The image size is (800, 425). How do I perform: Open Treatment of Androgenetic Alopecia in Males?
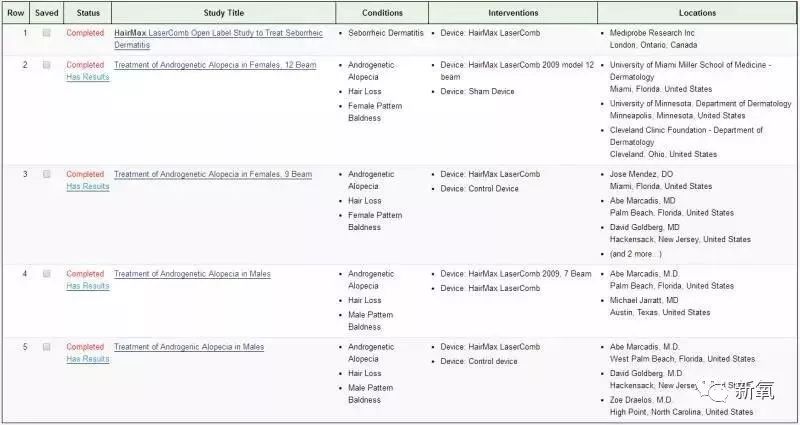[192, 273]
